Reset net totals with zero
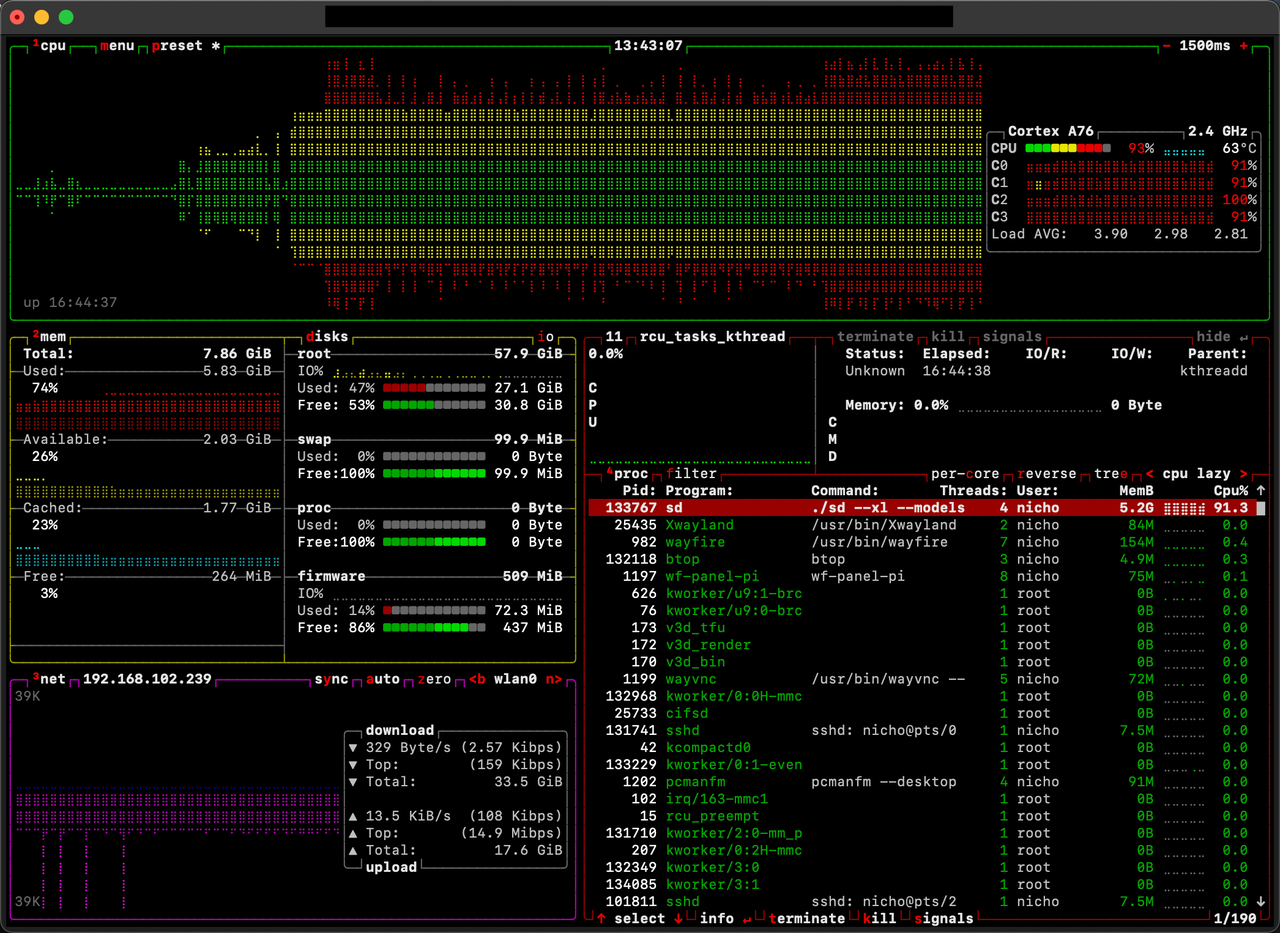Screen dimensions: 1280x933 434,679
